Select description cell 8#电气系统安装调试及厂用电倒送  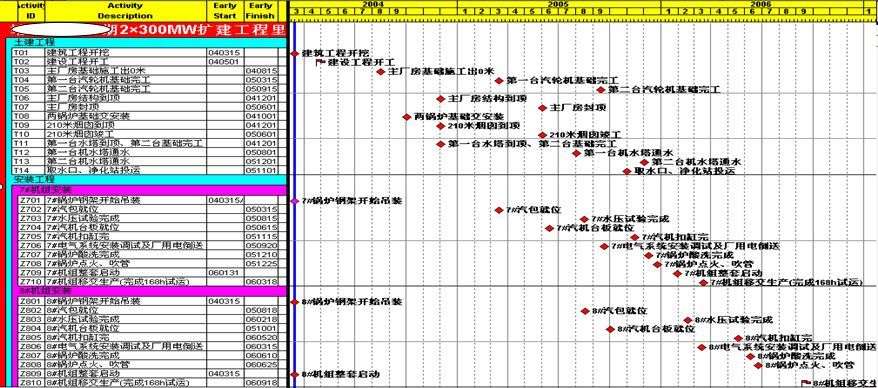click(x=125, y=347)
